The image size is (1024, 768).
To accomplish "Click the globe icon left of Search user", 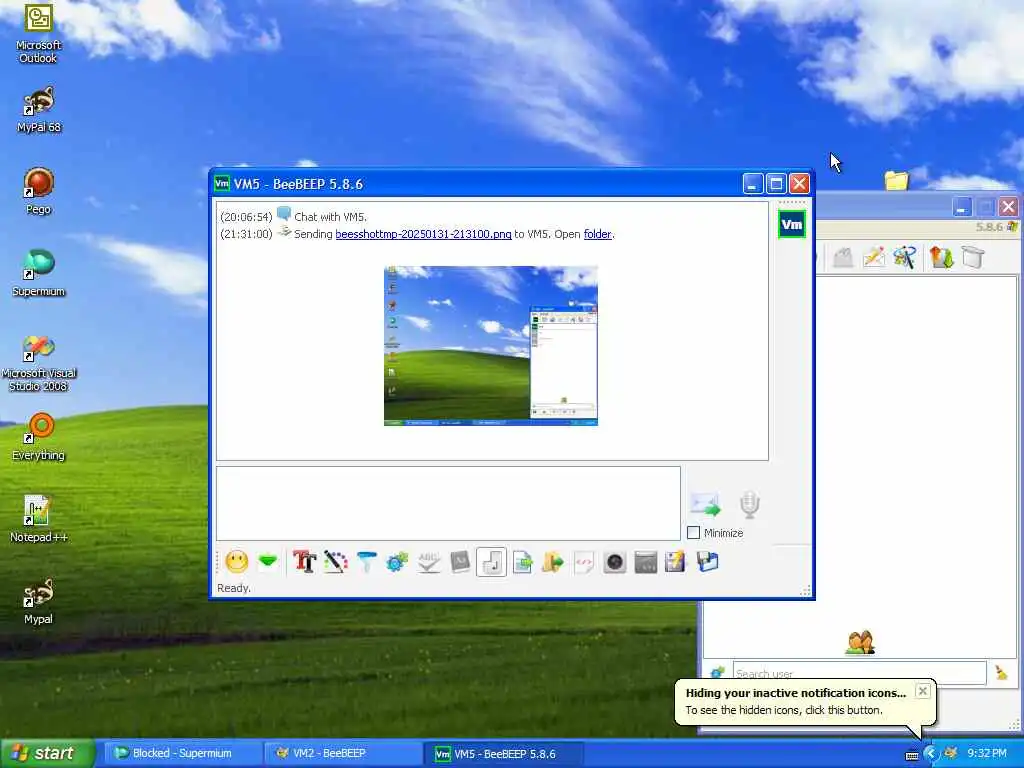I will coord(717,673).
